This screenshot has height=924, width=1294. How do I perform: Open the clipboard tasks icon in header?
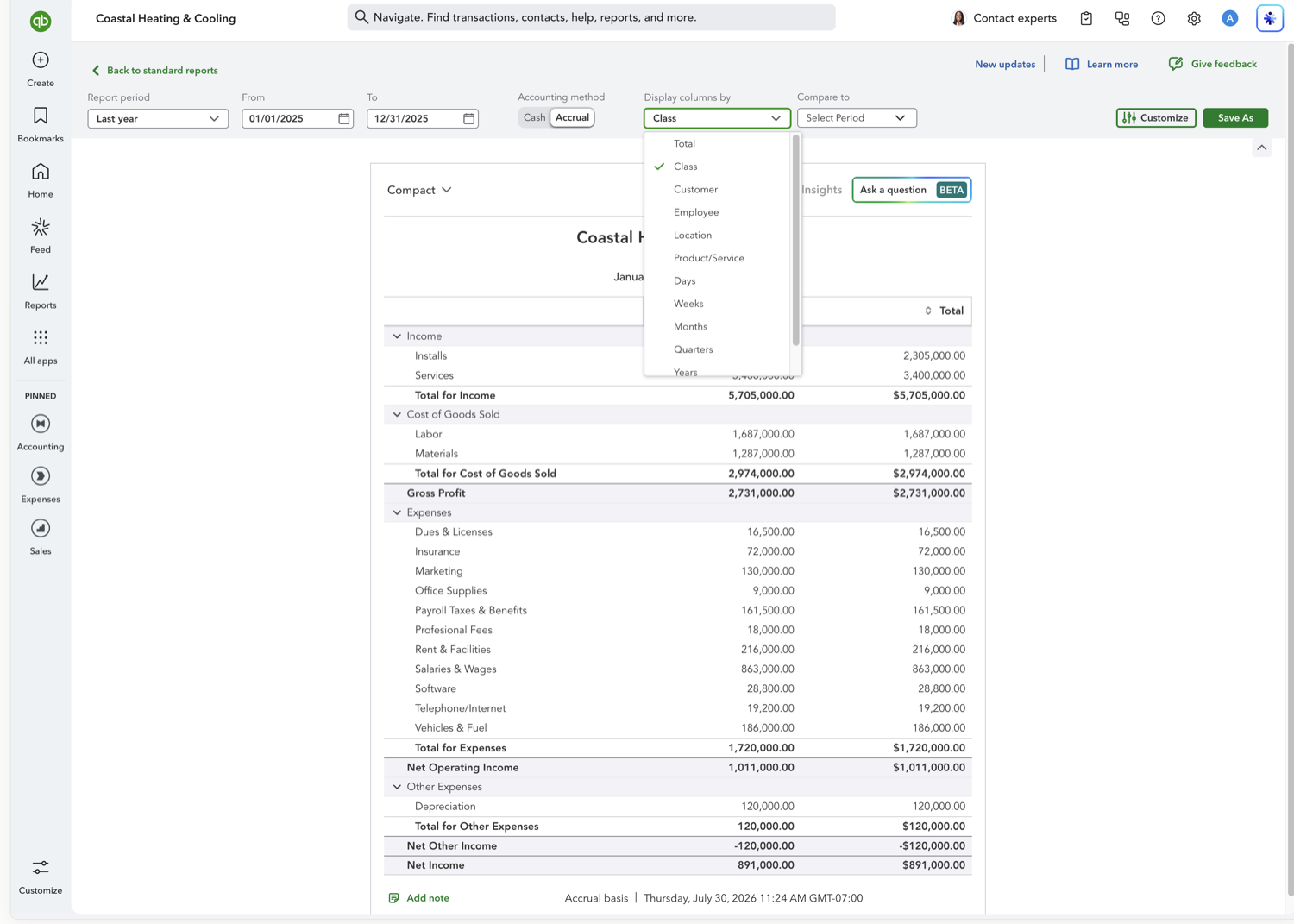tap(1086, 18)
